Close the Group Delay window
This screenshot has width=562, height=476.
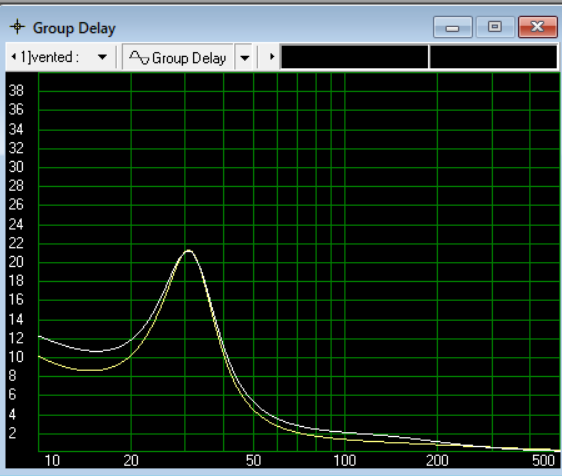(538, 27)
